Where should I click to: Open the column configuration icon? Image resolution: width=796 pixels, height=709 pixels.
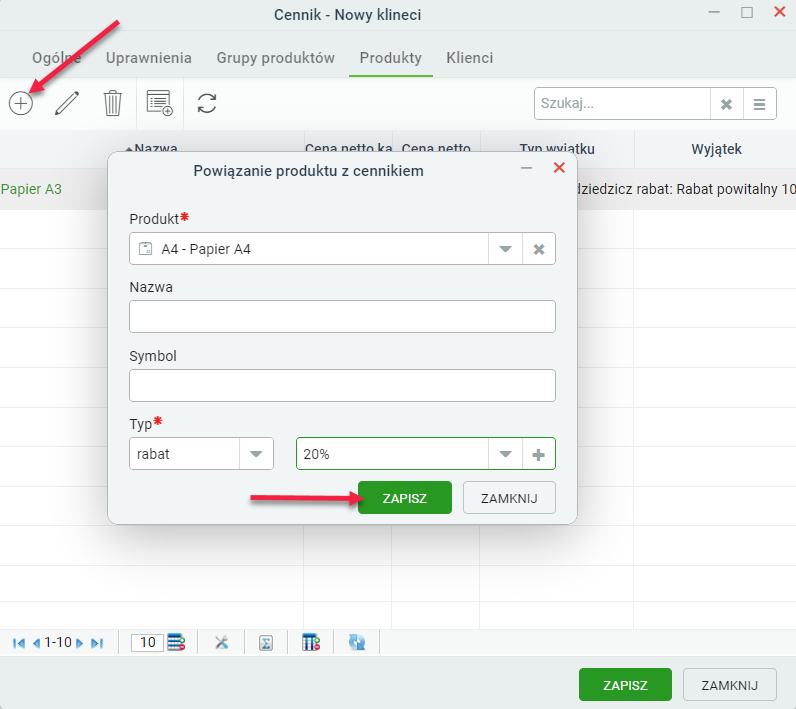click(x=311, y=643)
